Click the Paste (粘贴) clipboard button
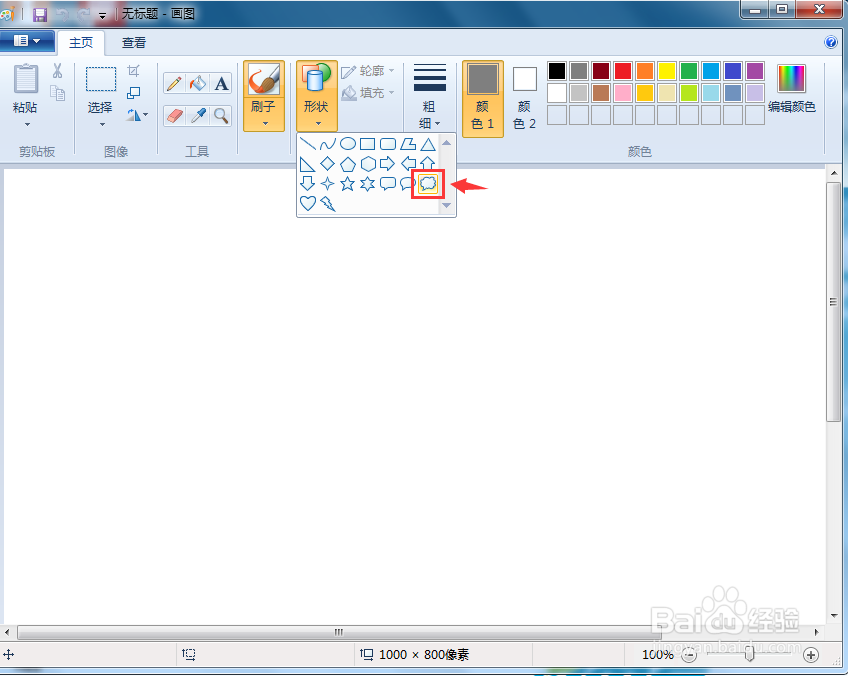This screenshot has width=848, height=676. pyautogui.click(x=25, y=89)
